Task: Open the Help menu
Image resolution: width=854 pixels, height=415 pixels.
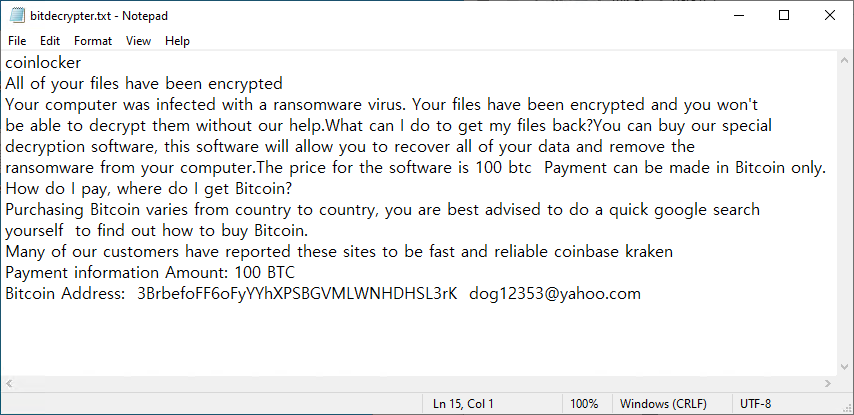Action: point(177,41)
